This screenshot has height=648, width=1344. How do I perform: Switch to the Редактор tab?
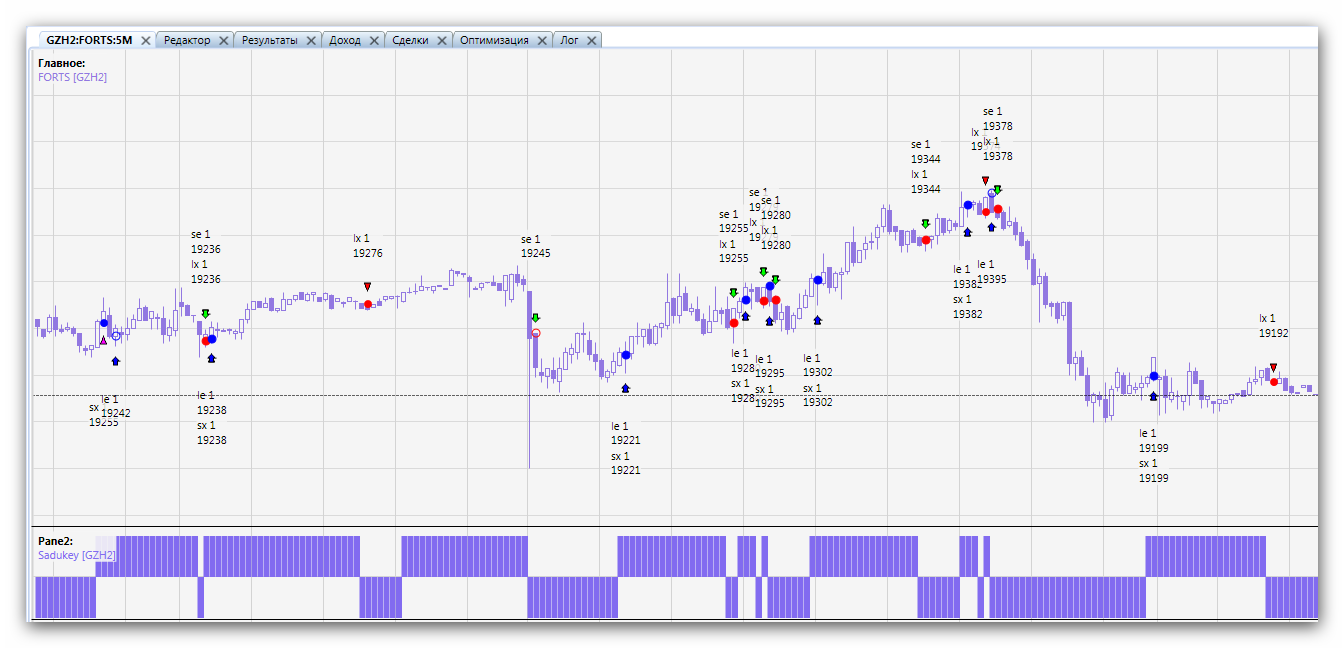(x=187, y=40)
